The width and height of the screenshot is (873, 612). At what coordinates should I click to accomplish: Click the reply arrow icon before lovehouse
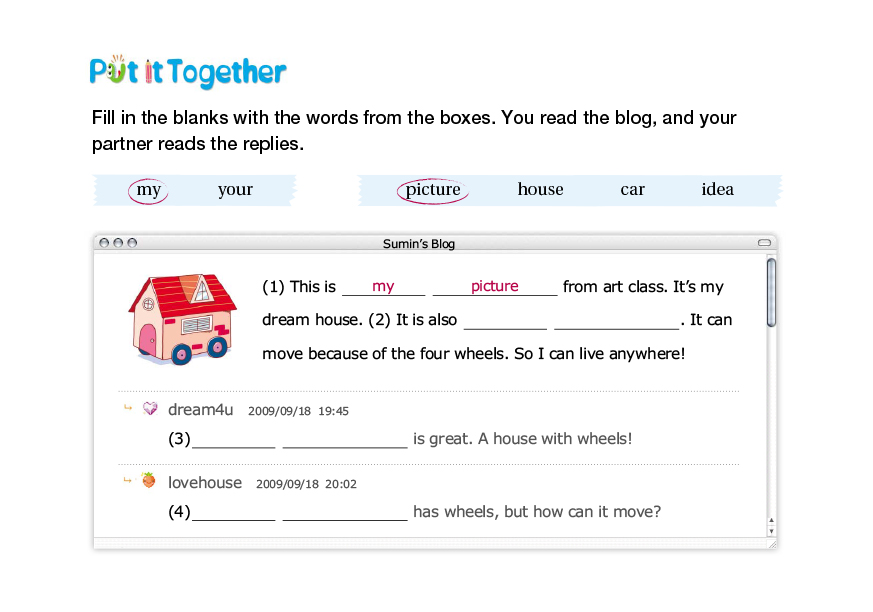tap(127, 481)
